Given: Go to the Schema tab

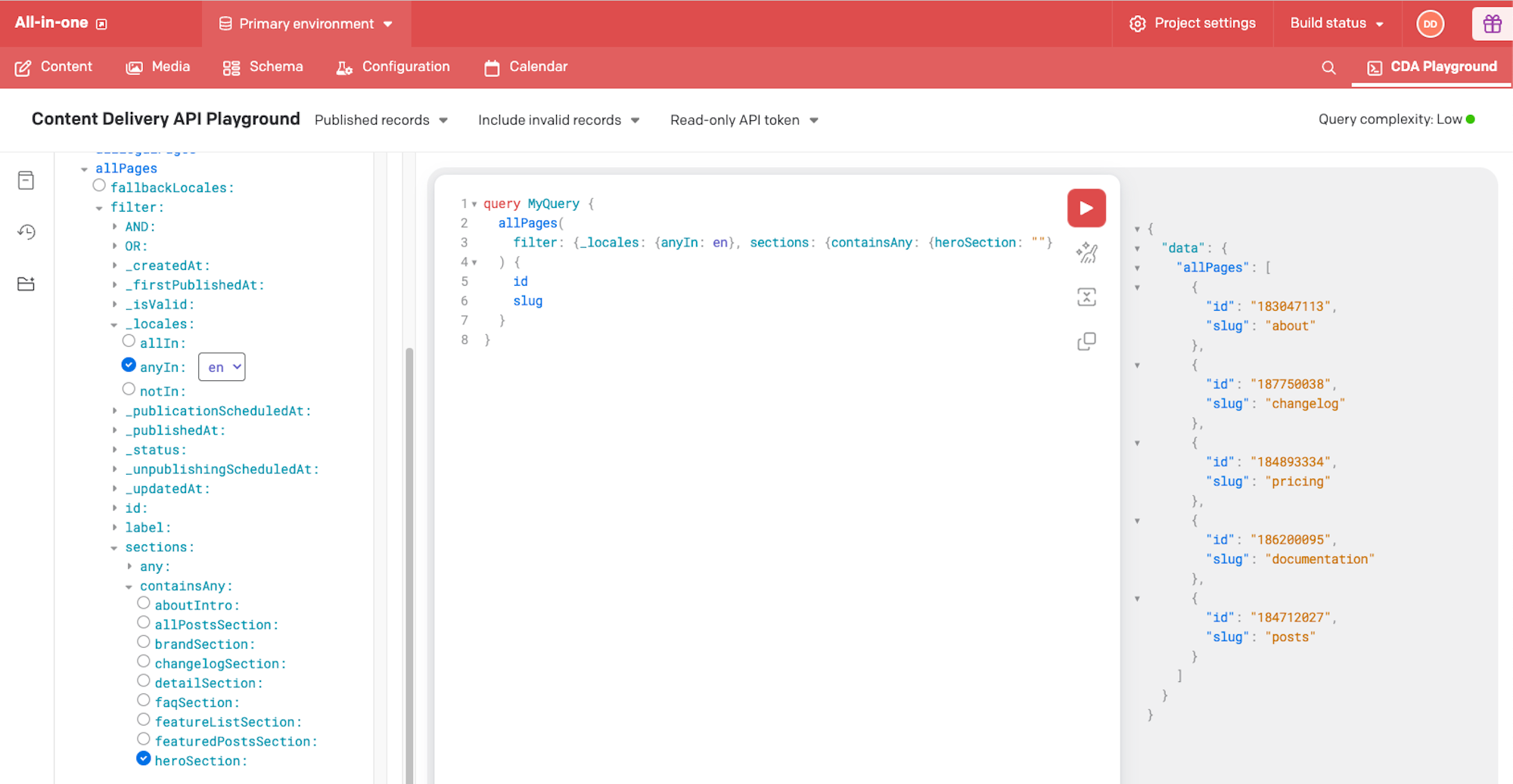Looking at the screenshot, I should (x=263, y=67).
